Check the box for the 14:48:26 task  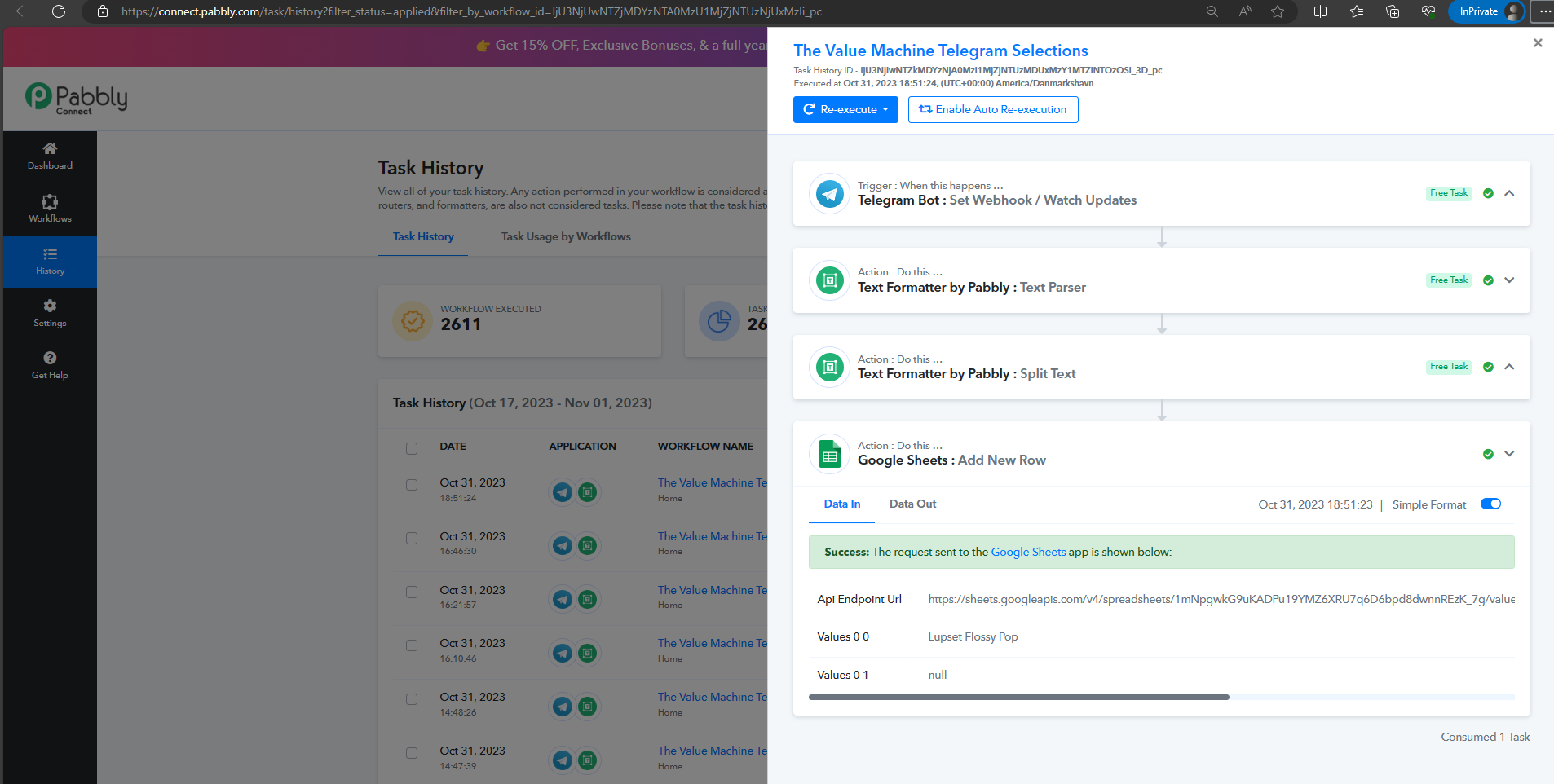[412, 699]
